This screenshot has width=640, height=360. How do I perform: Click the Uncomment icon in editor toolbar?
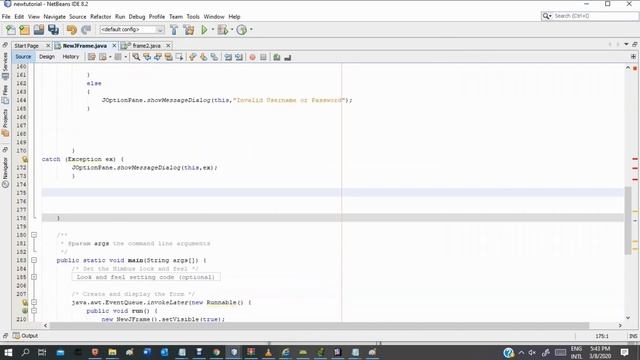[288, 57]
